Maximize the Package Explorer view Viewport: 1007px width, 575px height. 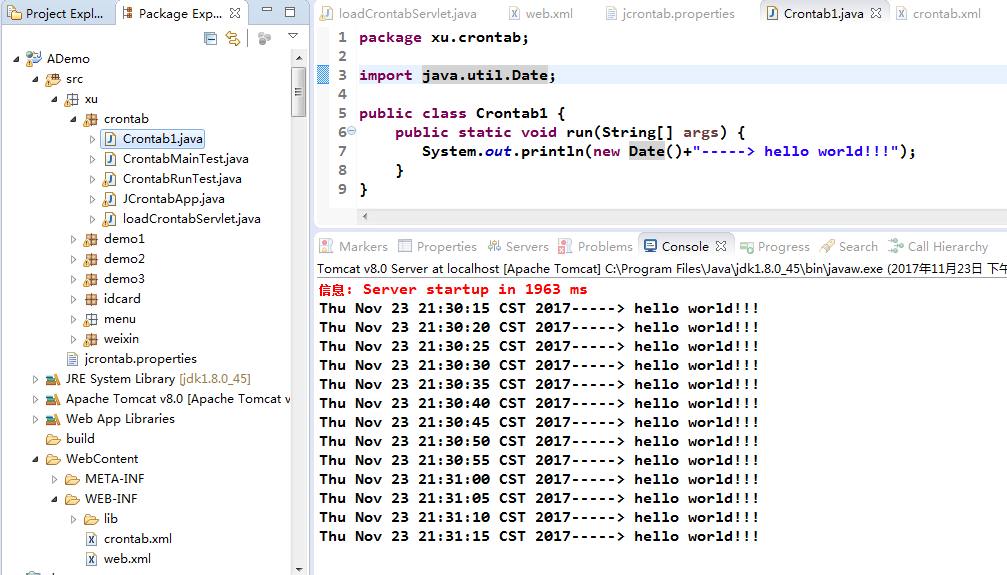[290, 12]
